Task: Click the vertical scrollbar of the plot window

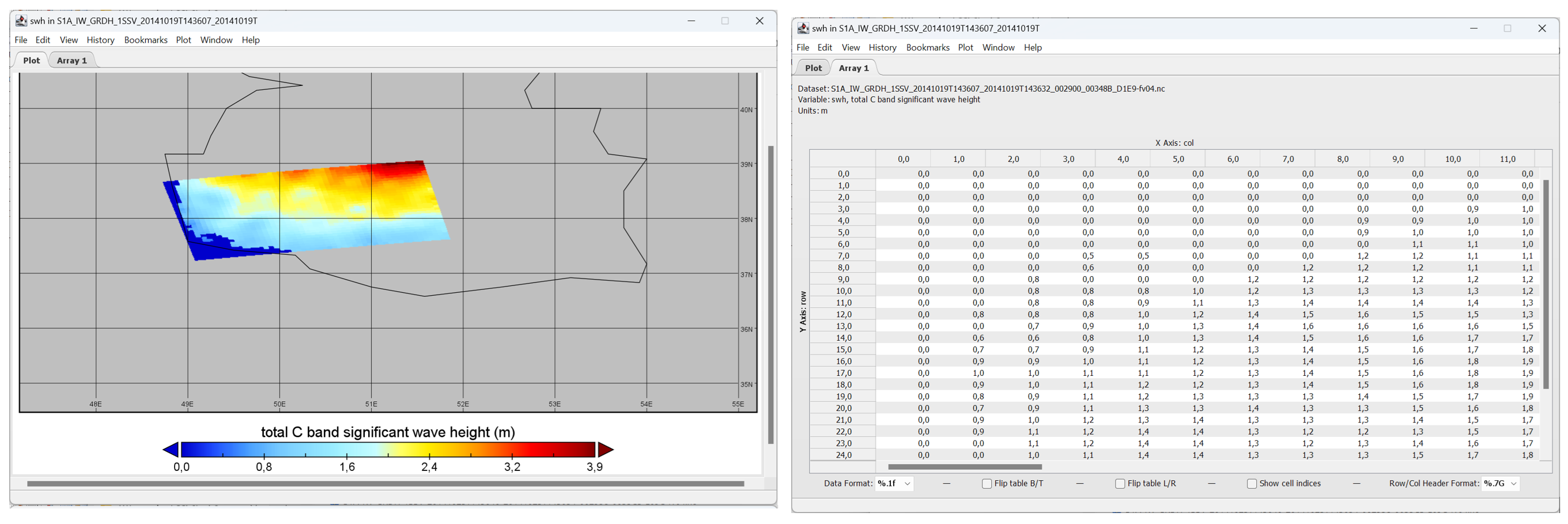Action: click(770, 295)
